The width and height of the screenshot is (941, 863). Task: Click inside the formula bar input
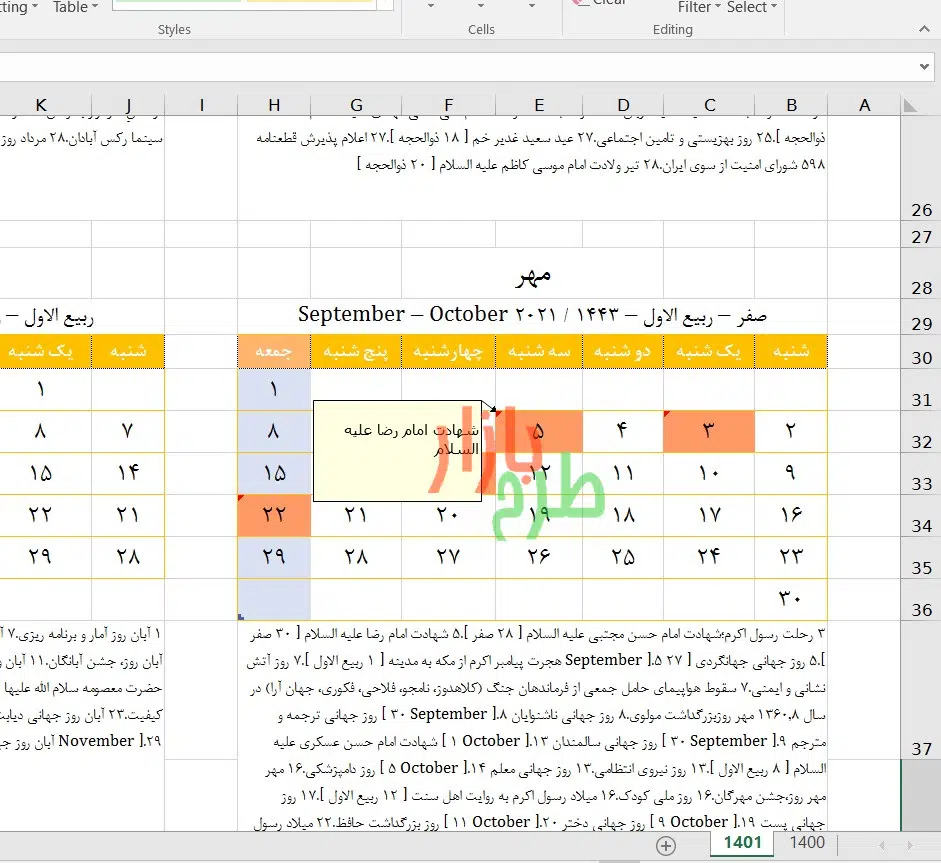coord(450,66)
